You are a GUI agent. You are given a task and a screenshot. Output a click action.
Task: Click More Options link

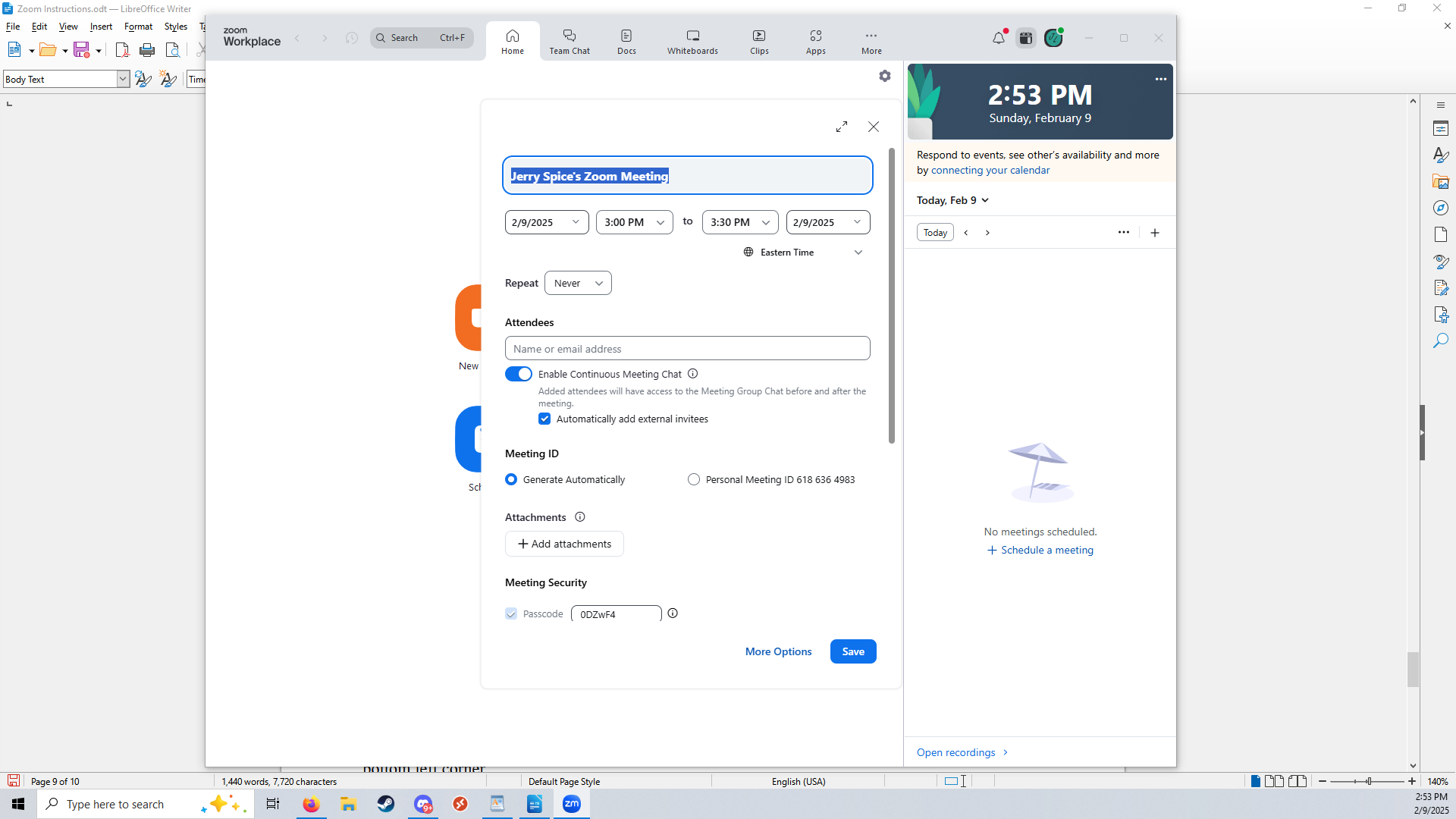click(778, 651)
